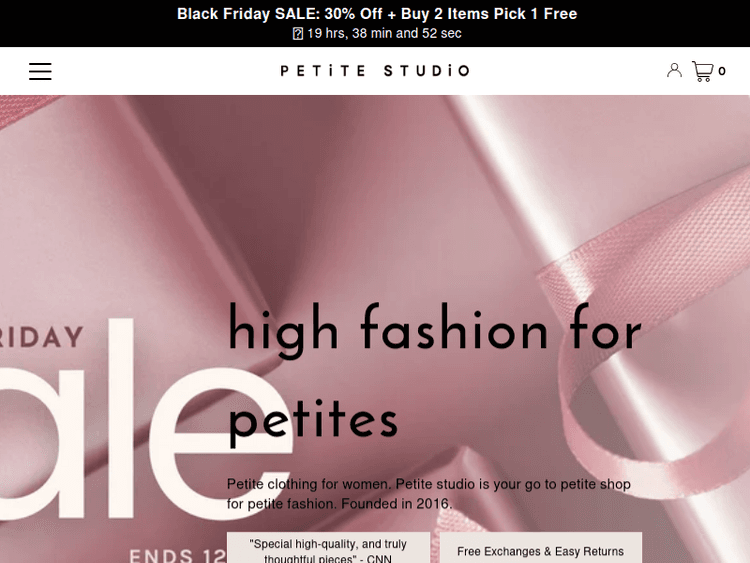Open the shopping cart icon
The image size is (750, 563).
703,71
